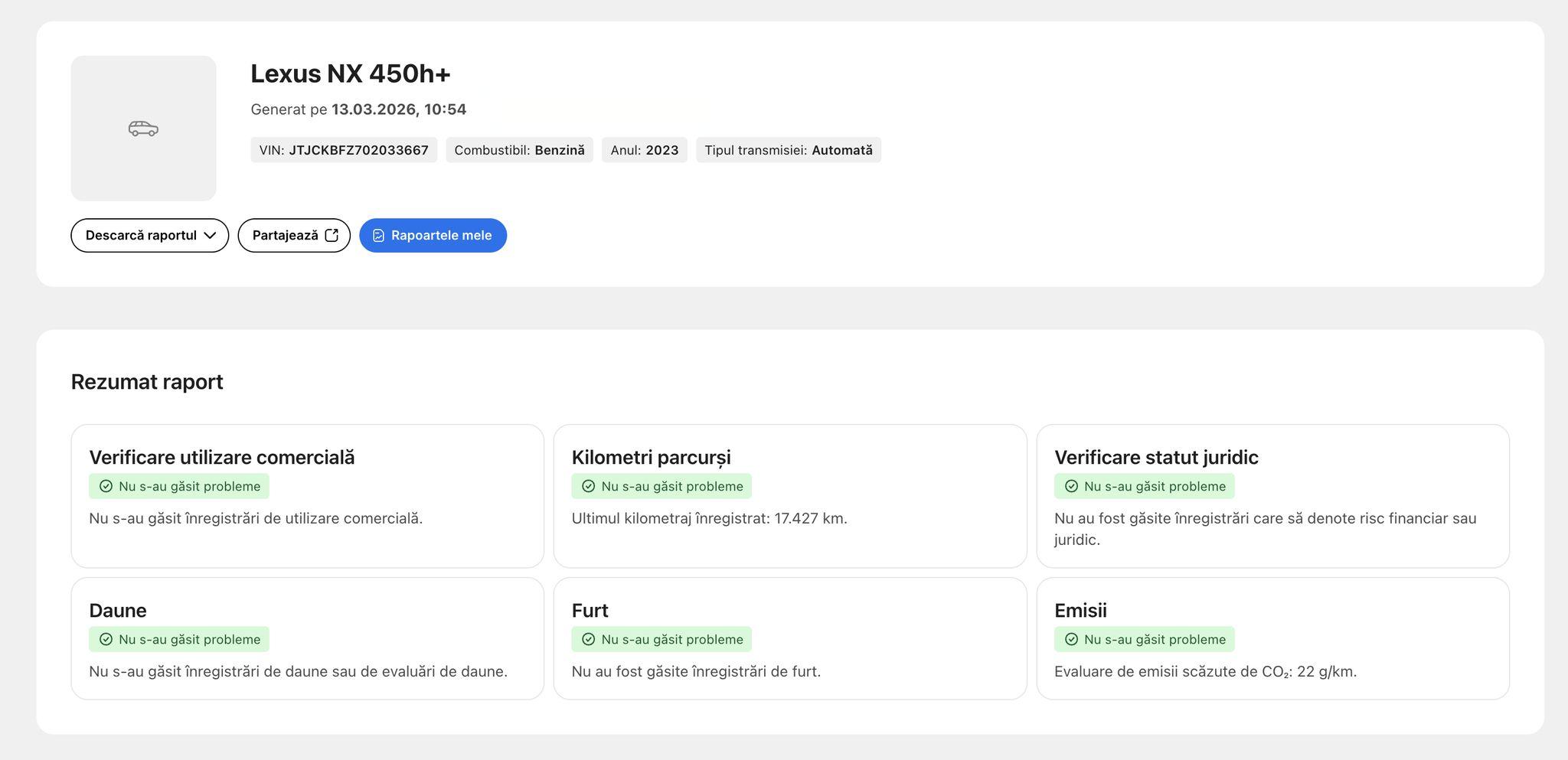
Task: Click the Anul: 2023 tag
Action: pos(644,150)
